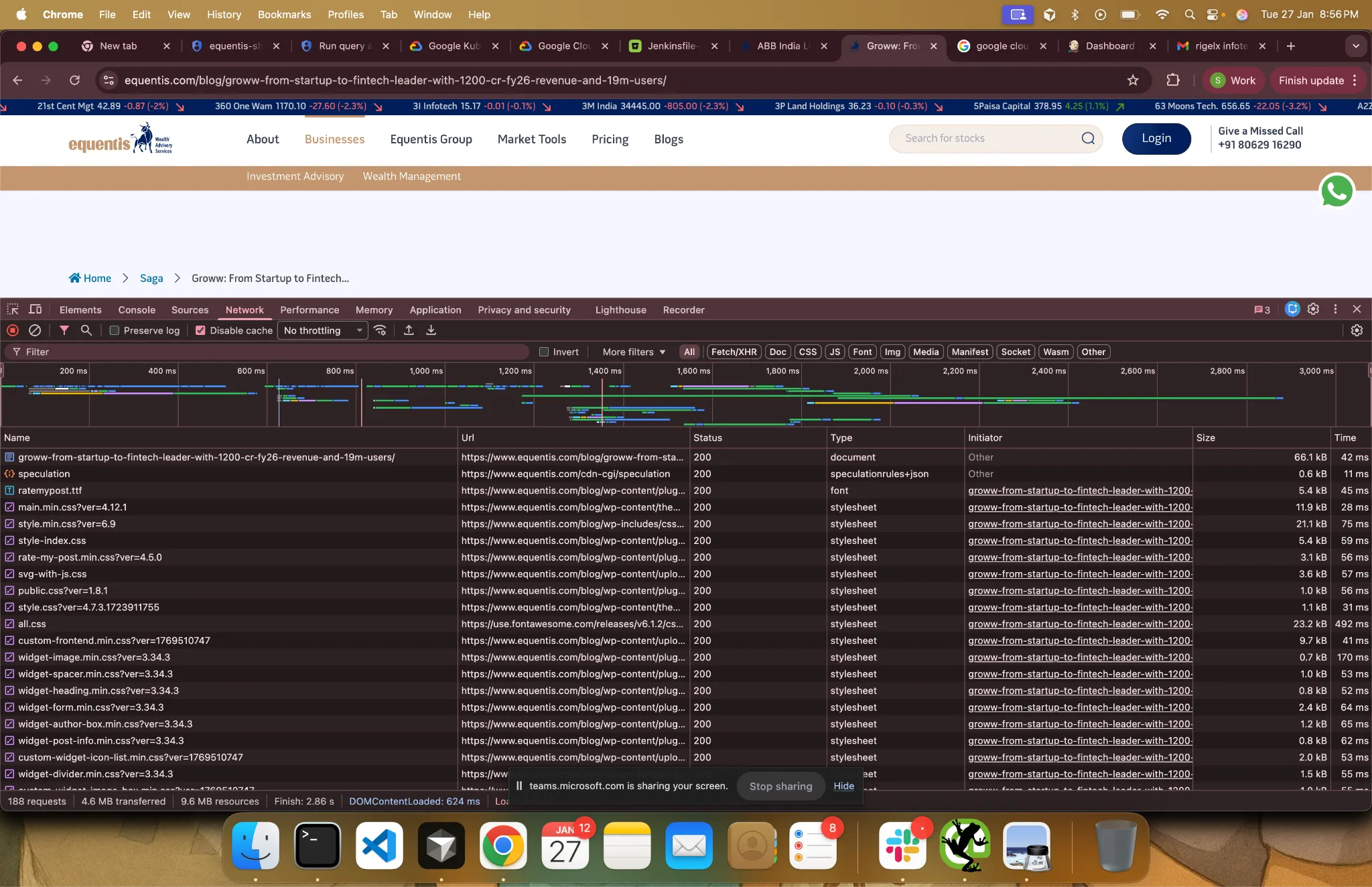The image size is (1372, 887).
Task: Toggle the Font request type filter
Action: click(862, 352)
